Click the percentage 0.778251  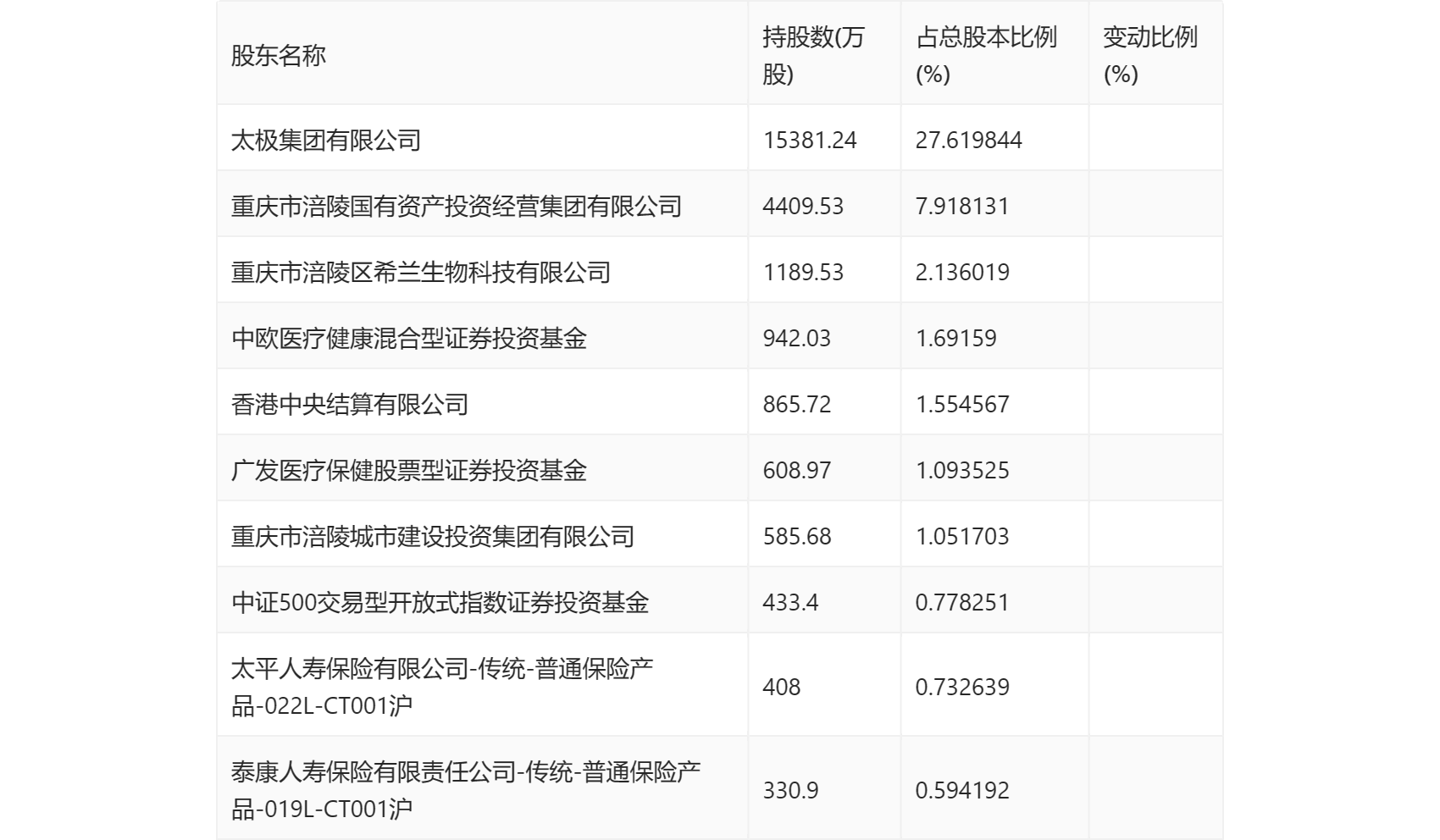(x=962, y=602)
